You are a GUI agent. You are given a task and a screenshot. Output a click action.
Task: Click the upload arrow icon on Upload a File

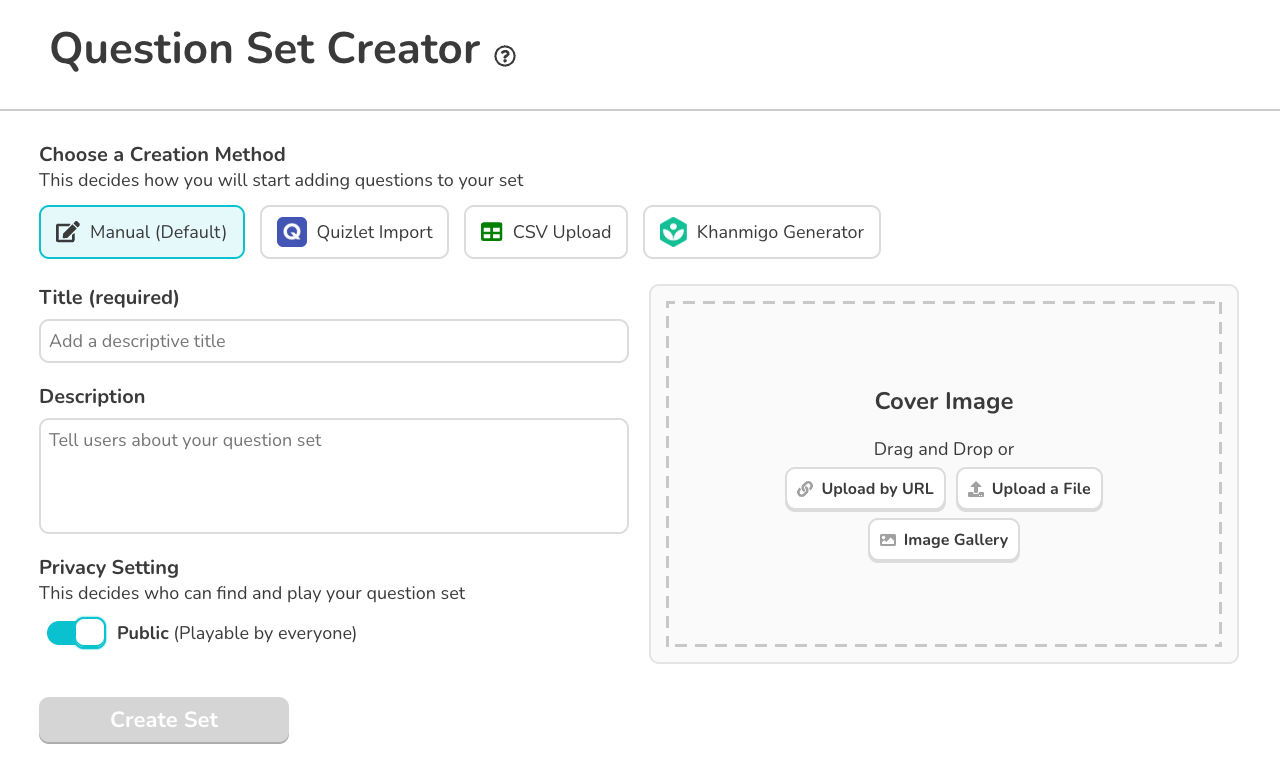click(977, 488)
